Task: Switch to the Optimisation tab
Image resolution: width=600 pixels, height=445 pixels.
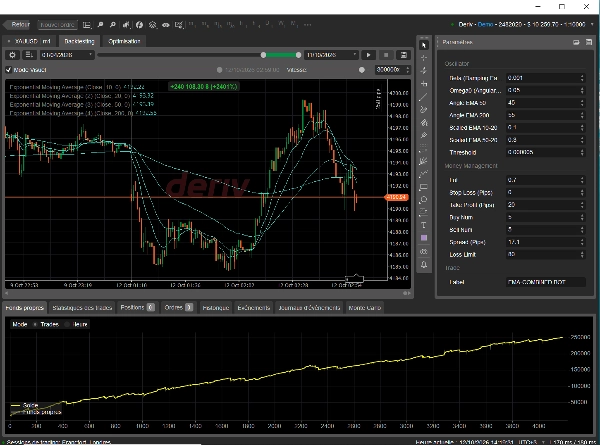Action: pyautogui.click(x=124, y=41)
